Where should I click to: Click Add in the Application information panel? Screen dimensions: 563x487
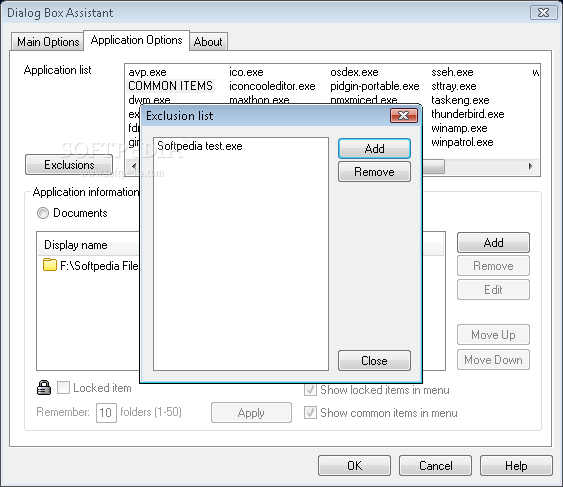493,243
